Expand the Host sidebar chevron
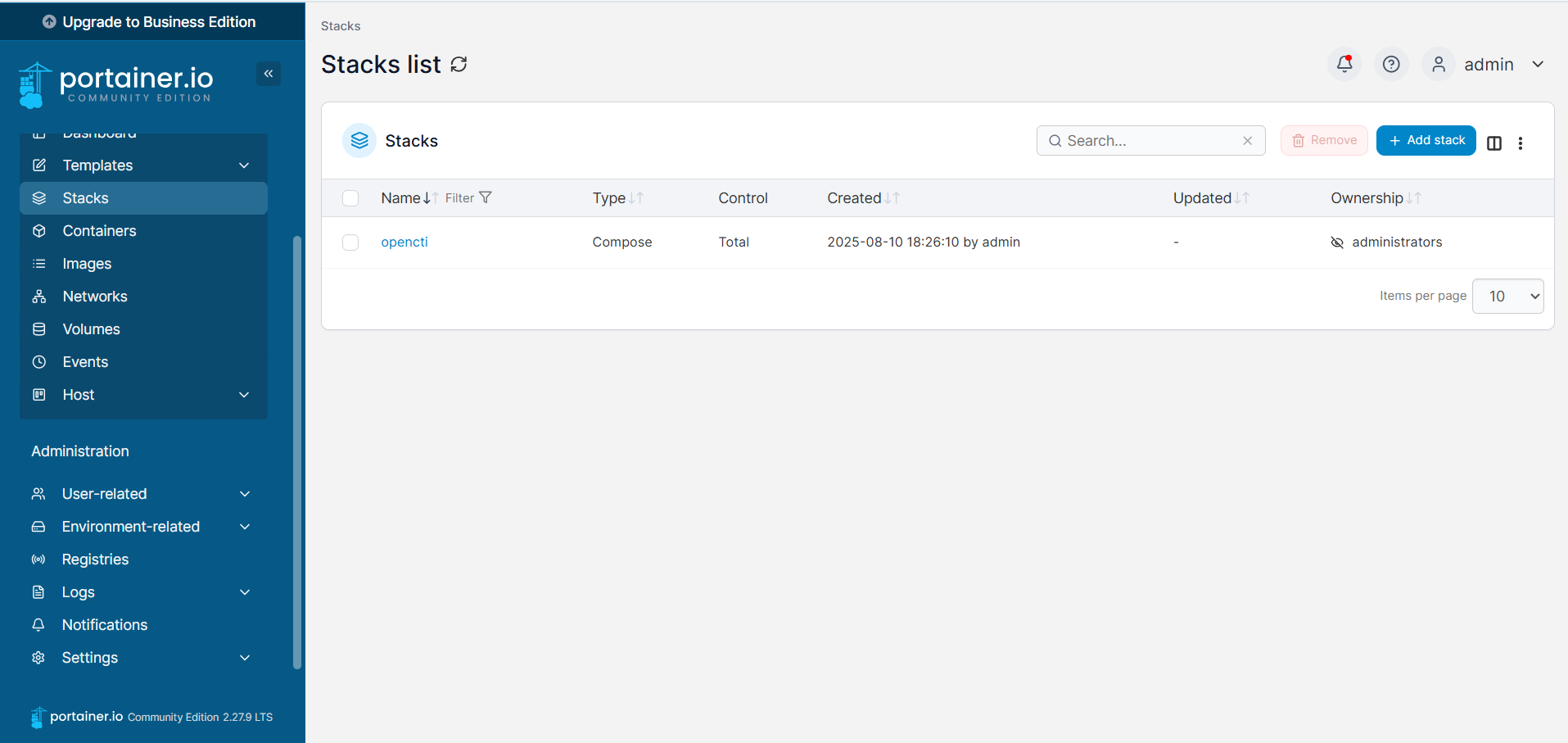The width and height of the screenshot is (1568, 743). point(244,395)
